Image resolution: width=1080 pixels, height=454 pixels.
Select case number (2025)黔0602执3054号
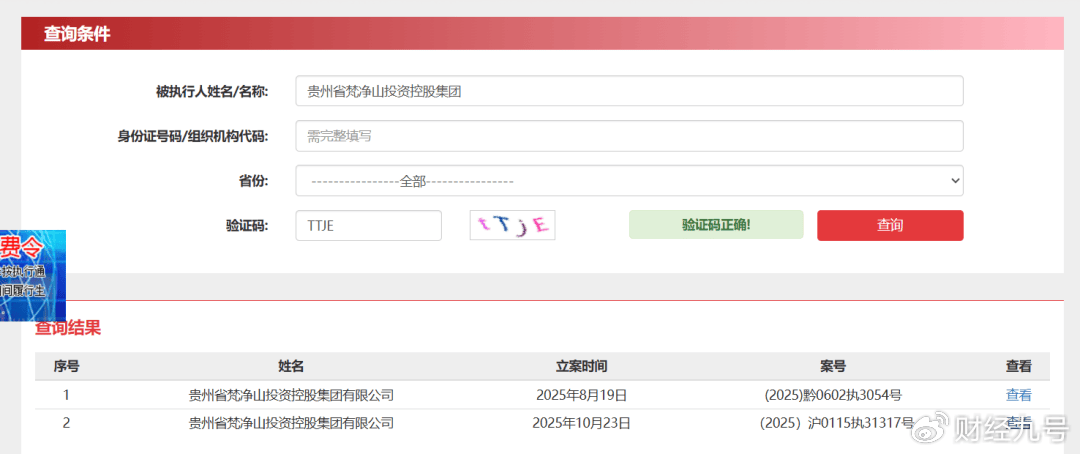coord(832,395)
